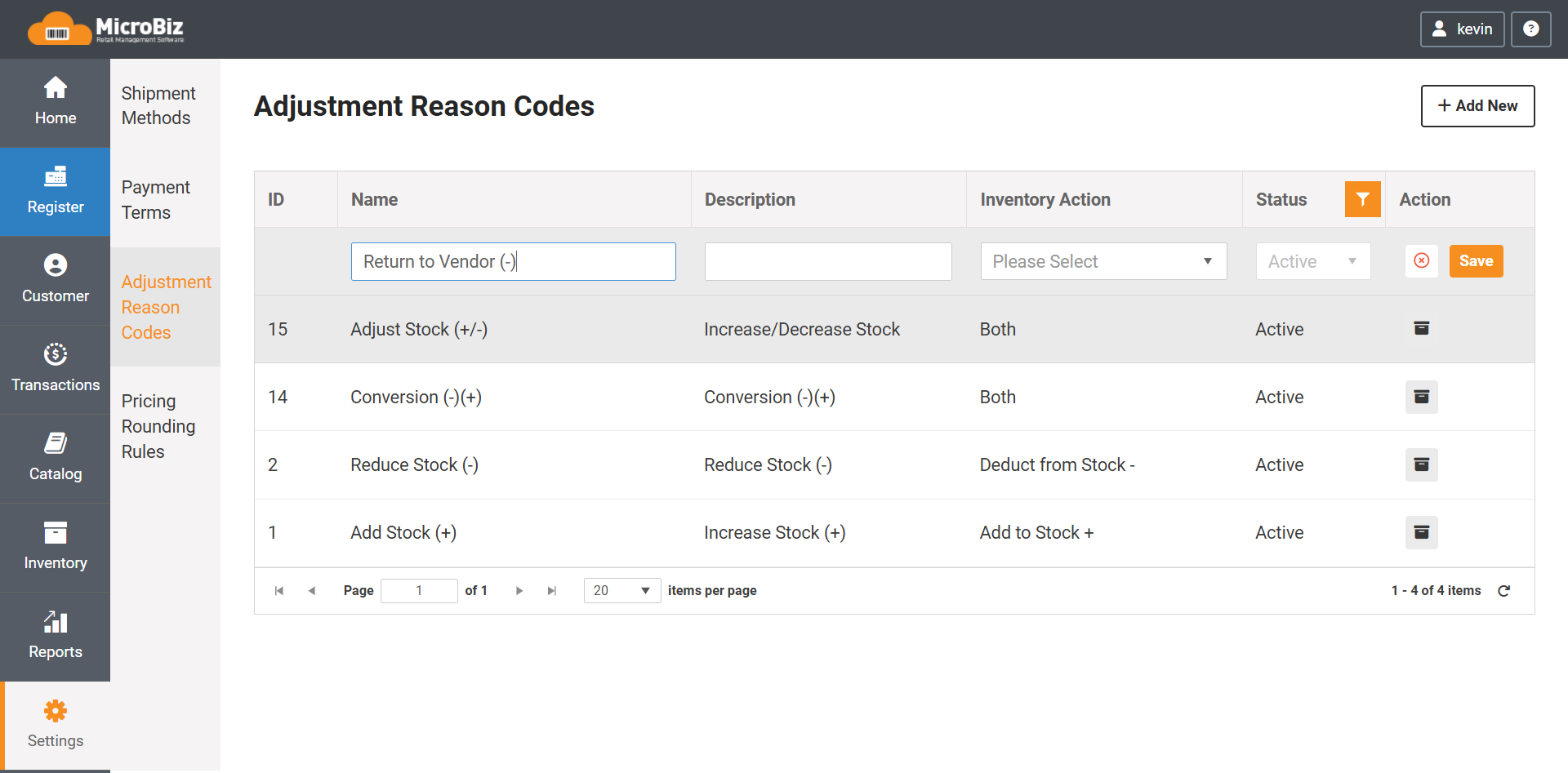Image resolution: width=1568 pixels, height=773 pixels.
Task: Open the help question mark icon
Action: tap(1530, 29)
